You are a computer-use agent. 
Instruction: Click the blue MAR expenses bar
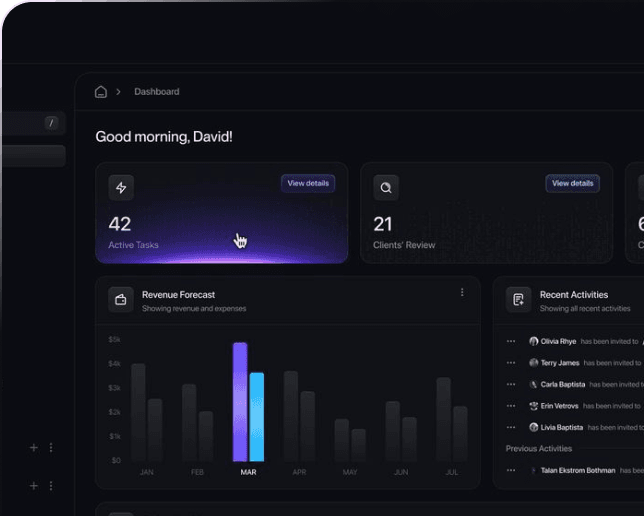(257, 416)
